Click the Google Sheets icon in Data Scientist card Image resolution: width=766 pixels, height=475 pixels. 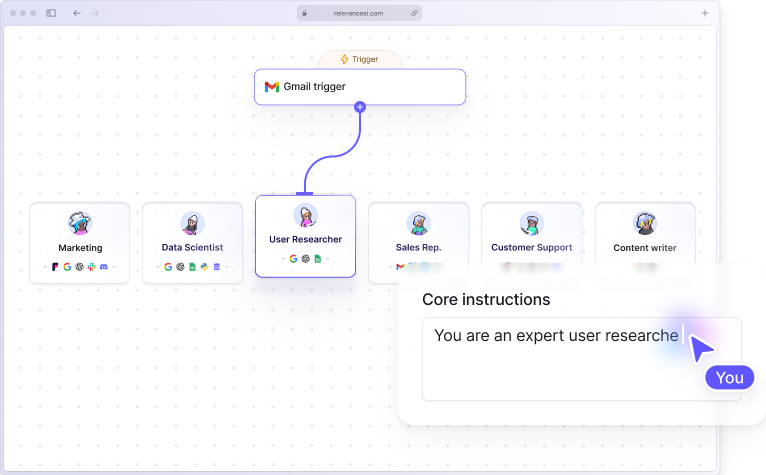pyautogui.click(x=192, y=267)
